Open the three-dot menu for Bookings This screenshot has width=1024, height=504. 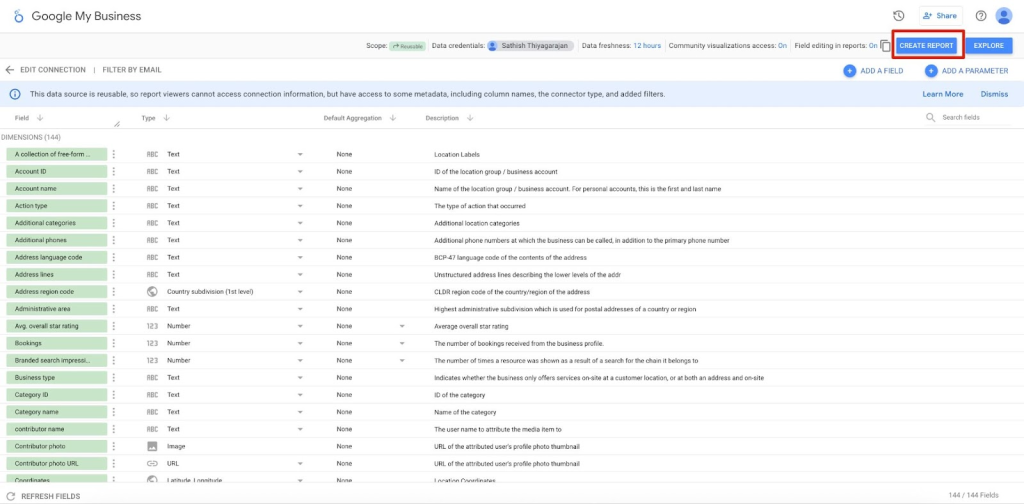(114, 343)
